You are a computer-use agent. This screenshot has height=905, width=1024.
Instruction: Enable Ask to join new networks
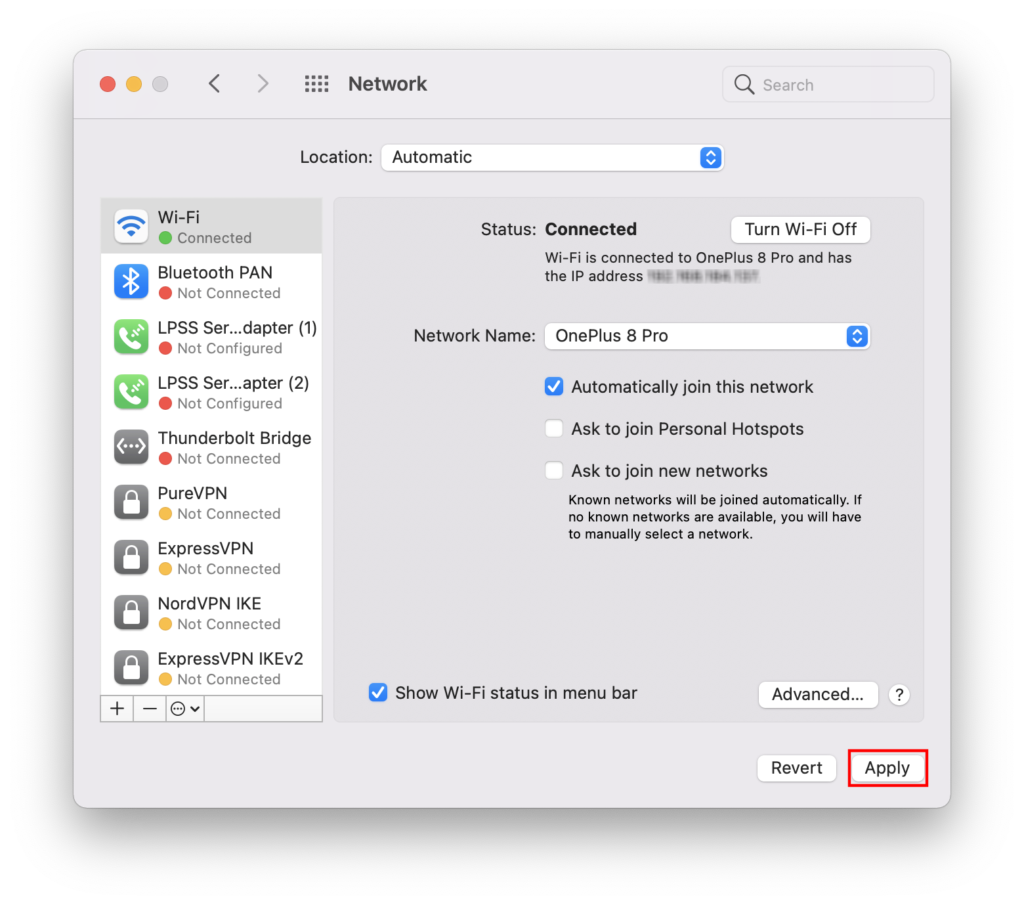click(554, 471)
